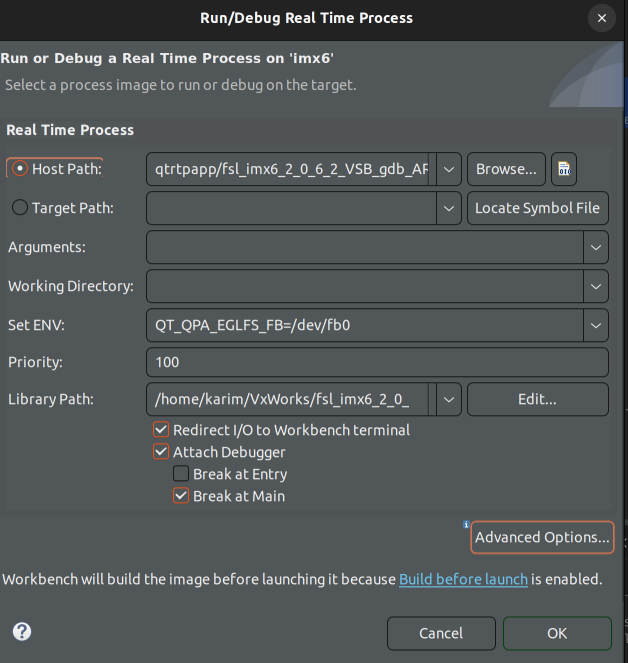Follow the Build before launch link
This screenshot has width=628, height=663.
463,580
